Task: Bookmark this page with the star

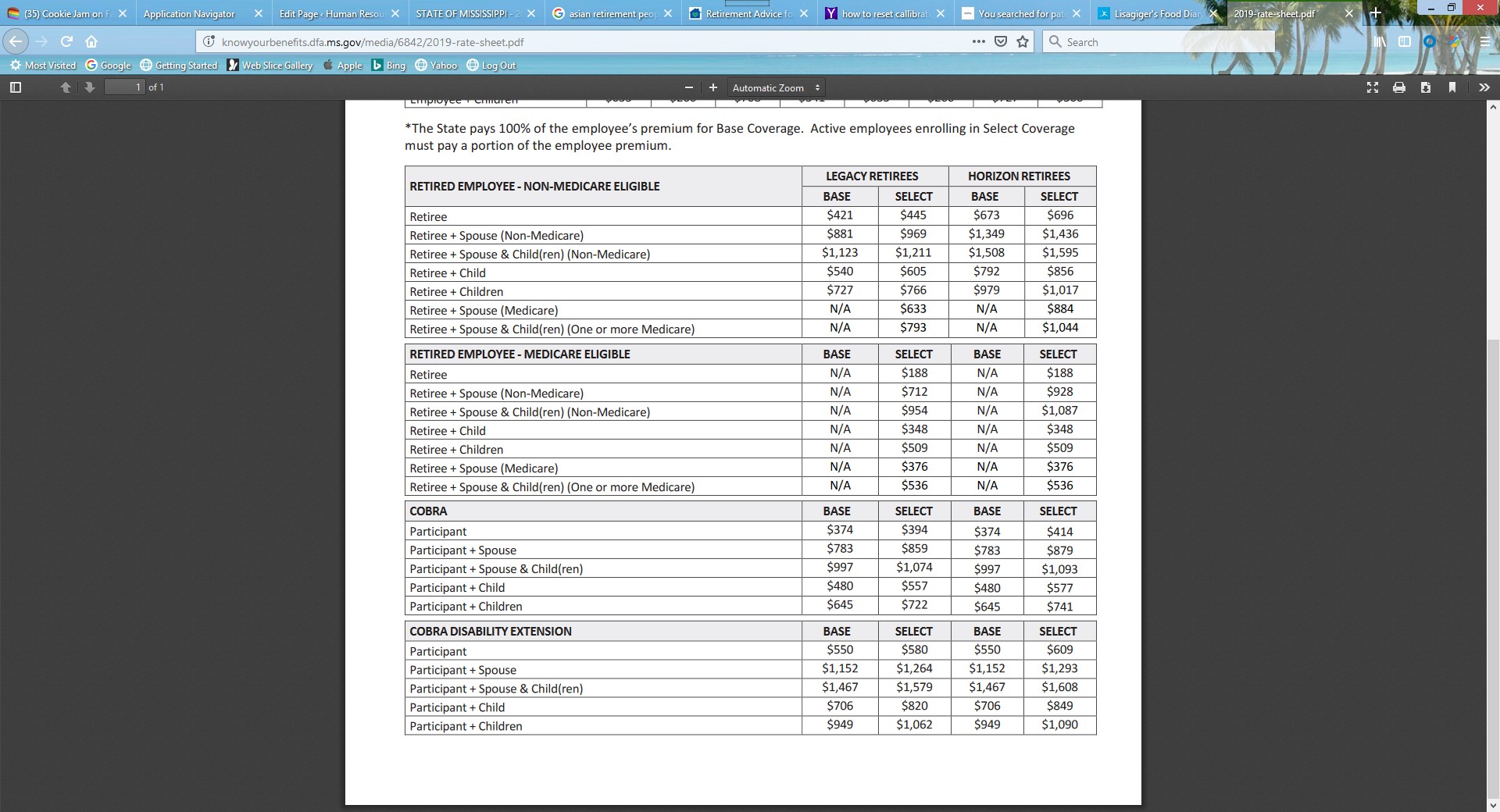Action: point(1023,41)
